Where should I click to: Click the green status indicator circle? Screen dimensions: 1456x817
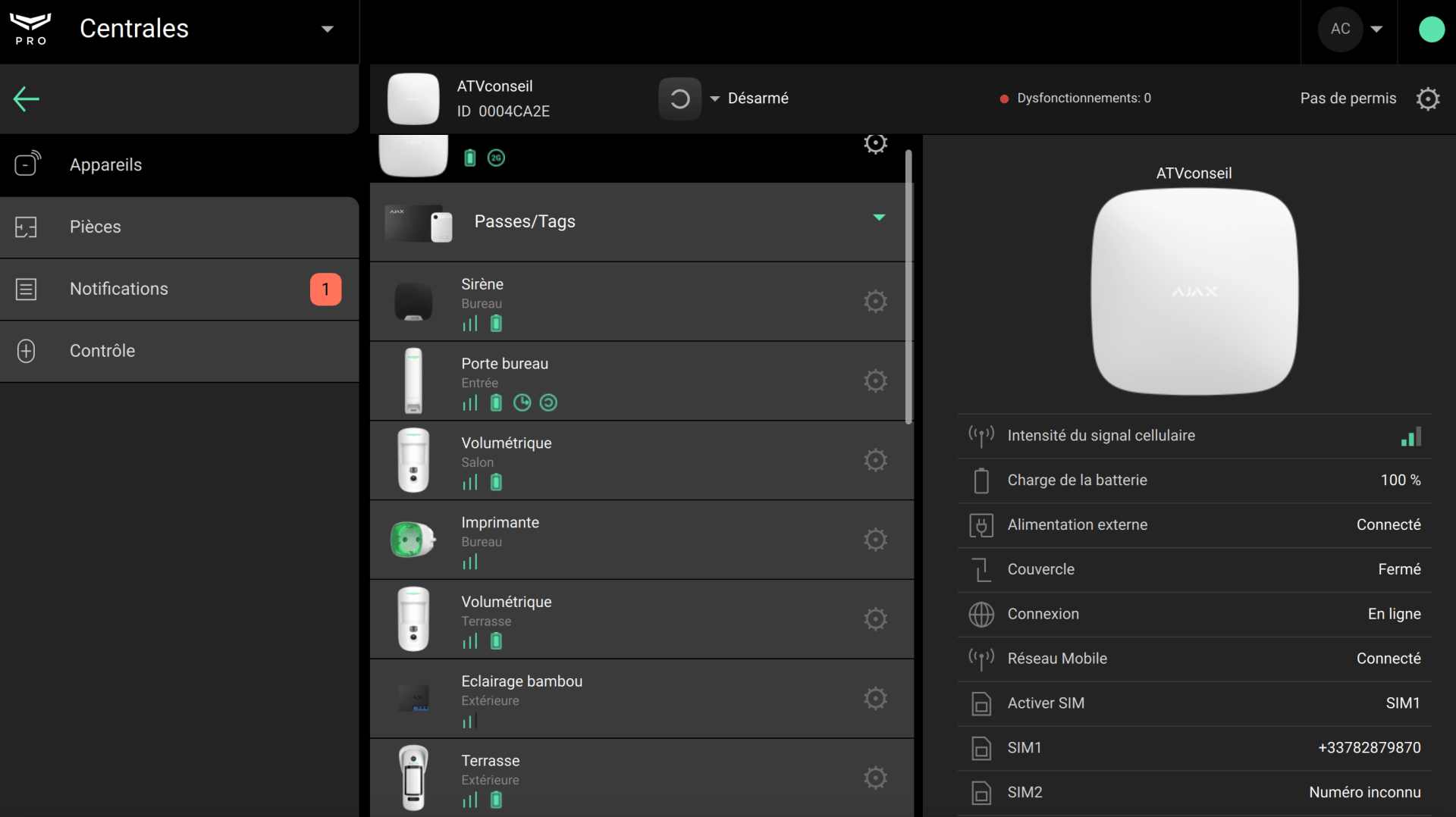pyautogui.click(x=1431, y=29)
